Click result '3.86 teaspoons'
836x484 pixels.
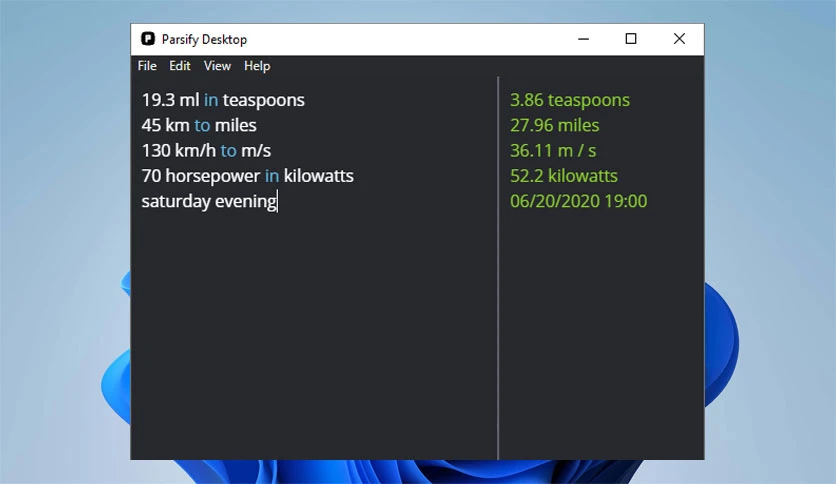point(569,100)
